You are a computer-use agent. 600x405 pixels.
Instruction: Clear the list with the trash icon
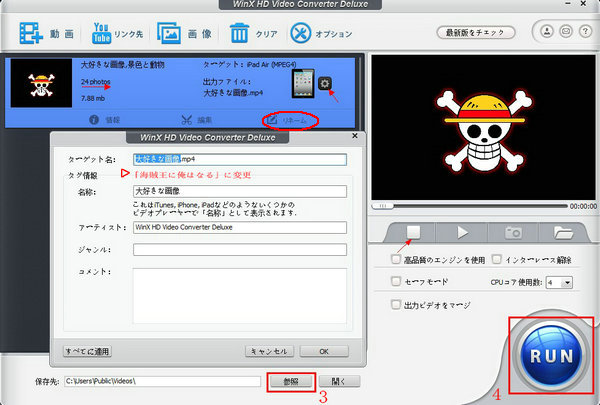[240, 33]
